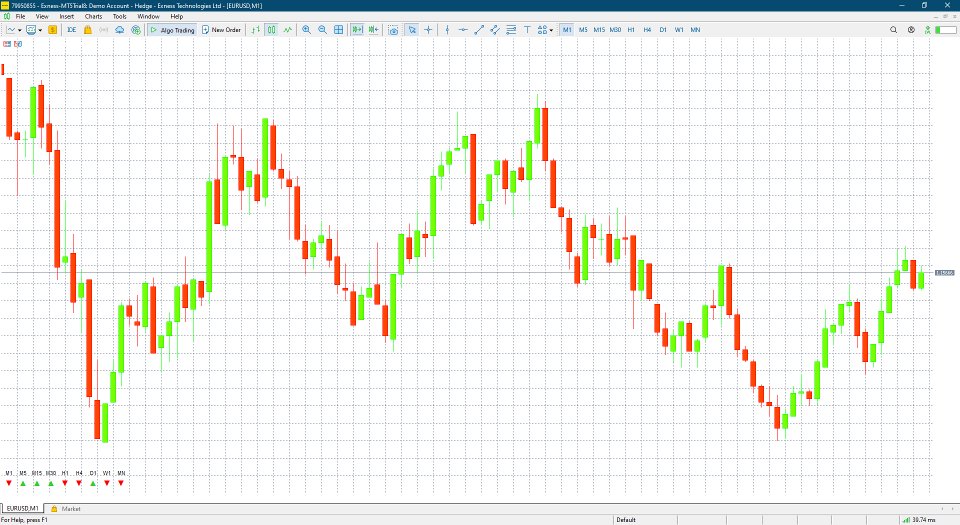
Task: Toggle chart auto scroll
Action: pos(357,29)
